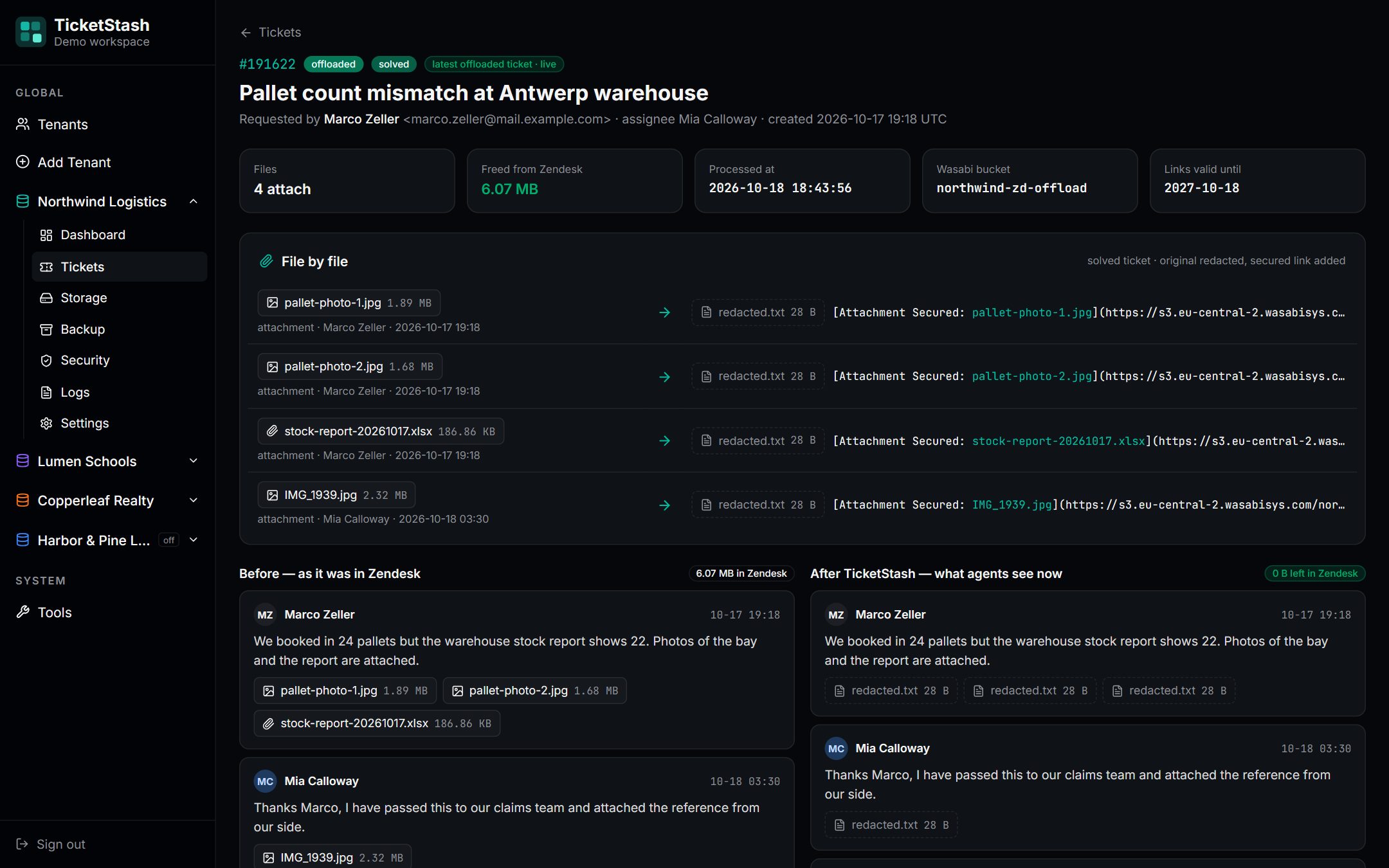Open the Settings gear icon
Image resolution: width=1389 pixels, height=868 pixels.
pos(46,423)
